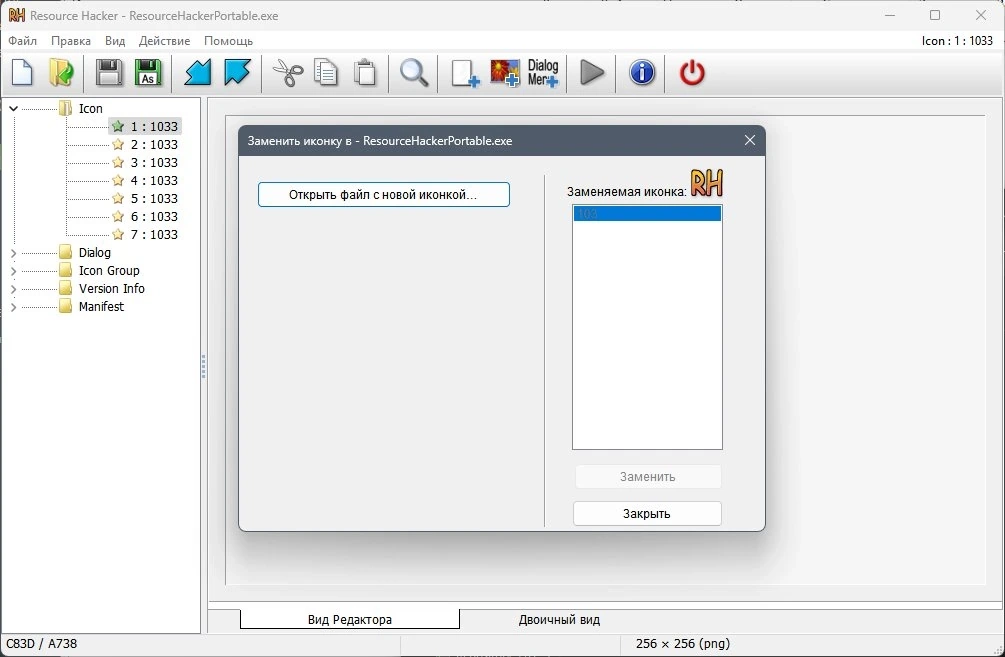Show the About info icon
The image size is (1005, 657).
tap(642, 72)
